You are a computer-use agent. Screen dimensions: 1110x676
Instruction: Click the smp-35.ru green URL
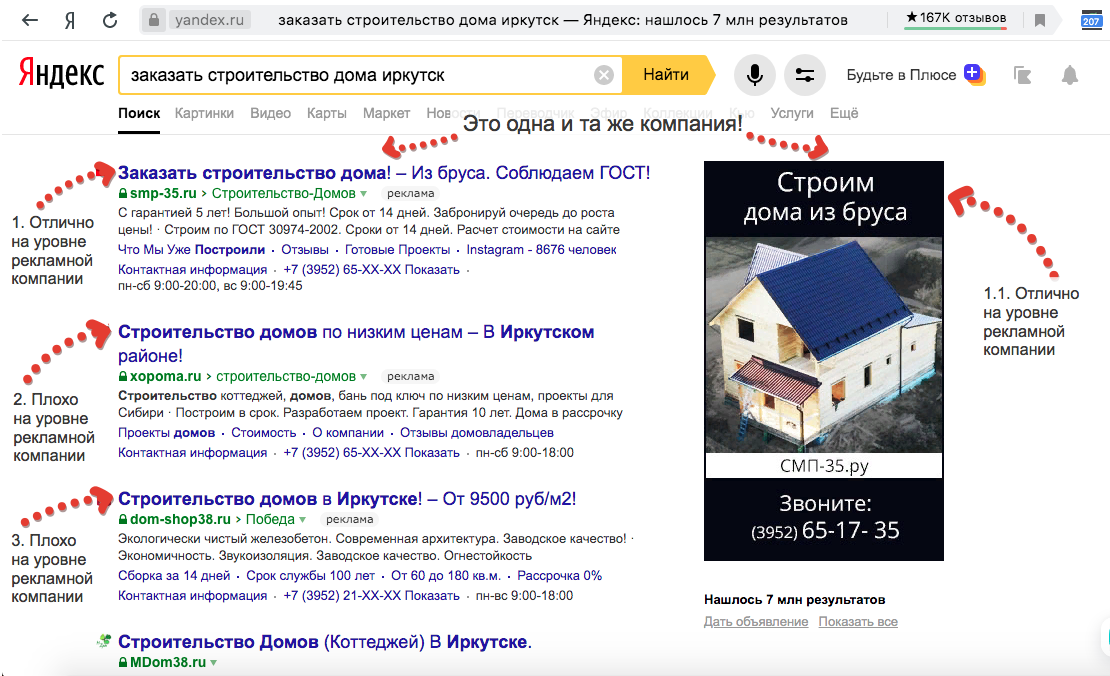163,193
